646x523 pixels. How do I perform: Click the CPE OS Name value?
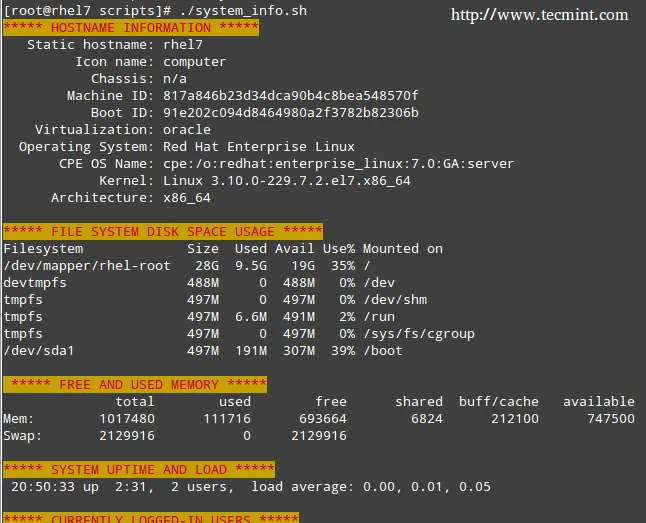(x=338, y=164)
